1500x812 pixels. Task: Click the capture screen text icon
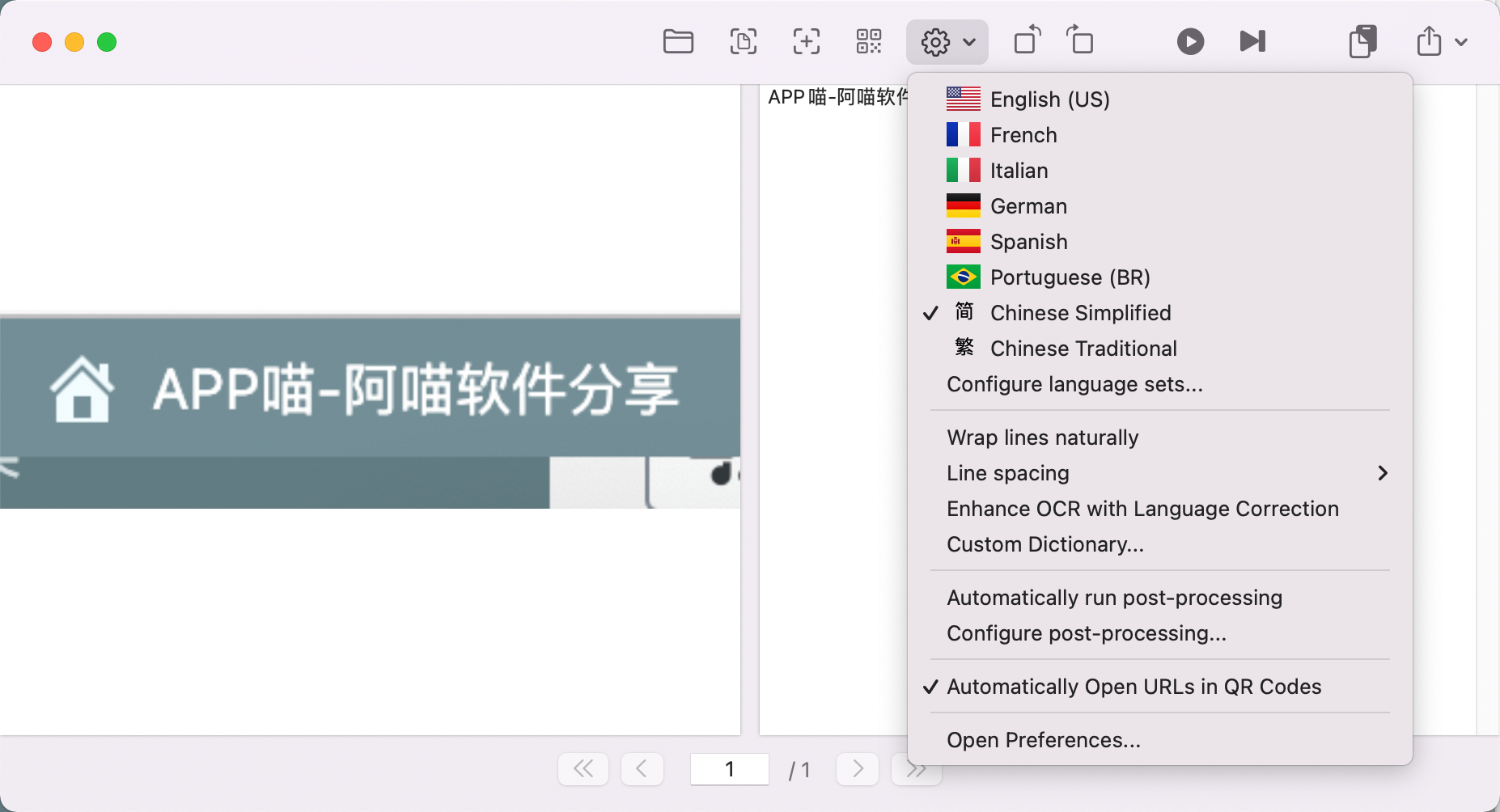(743, 41)
